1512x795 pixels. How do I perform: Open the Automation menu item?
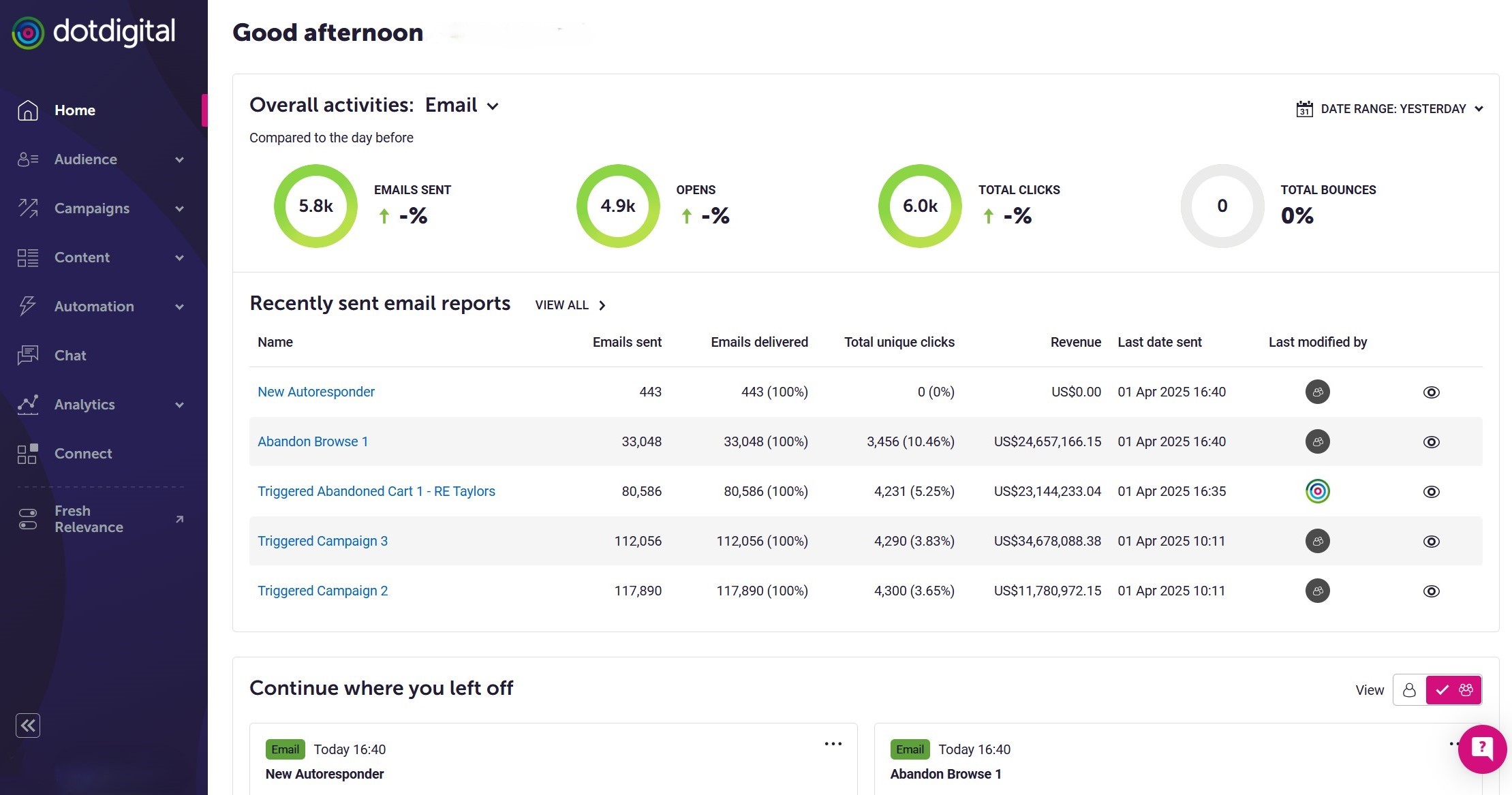(x=94, y=307)
